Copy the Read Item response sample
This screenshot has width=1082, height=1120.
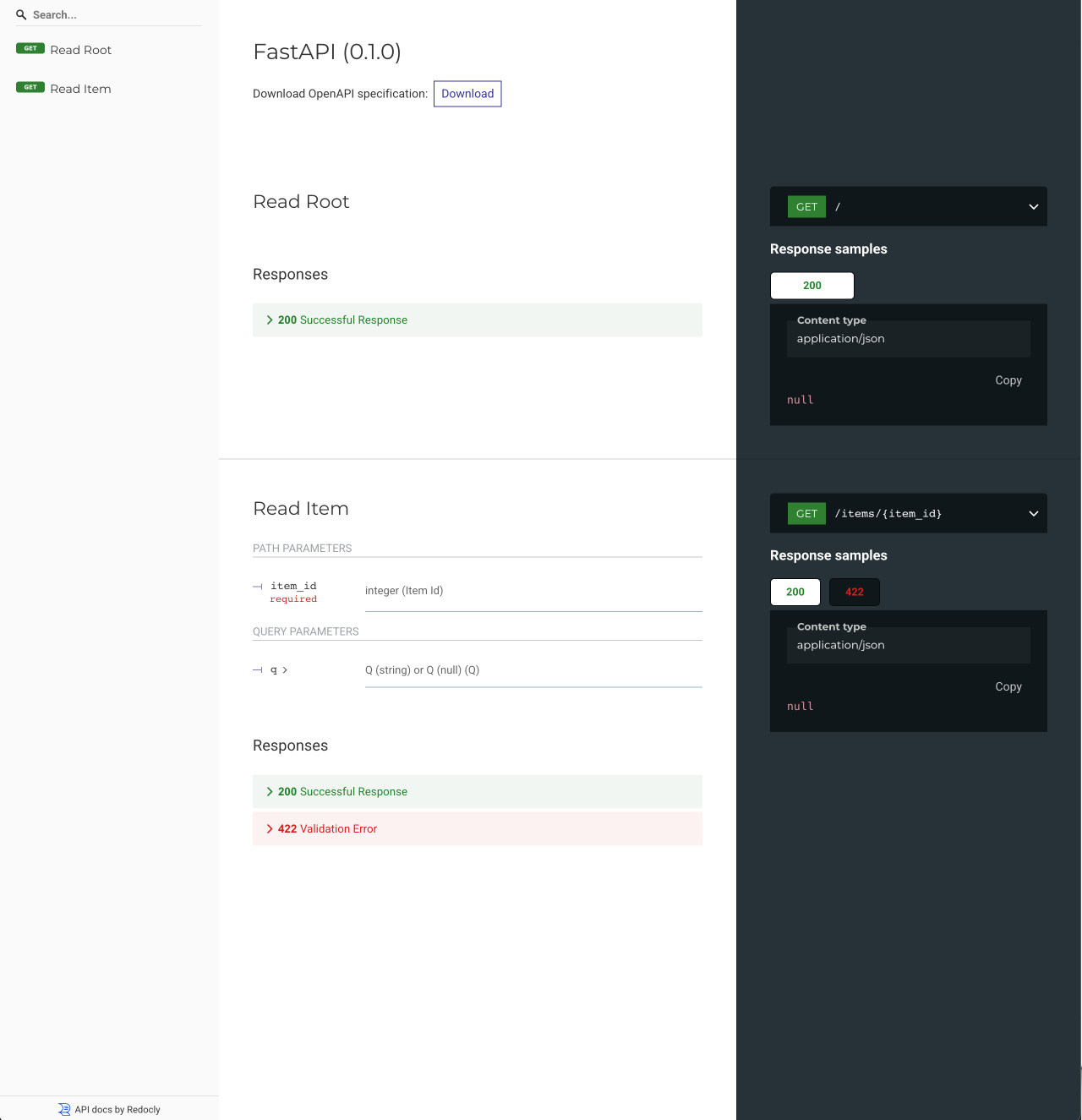pyautogui.click(x=1008, y=686)
